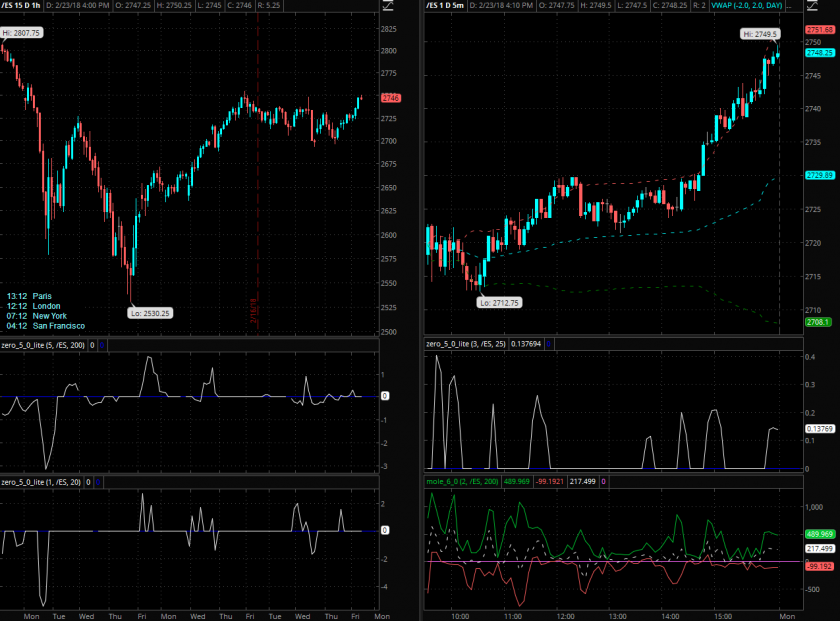Click the zero_5_0_lite (1, /ES, 20) study header

point(41,482)
